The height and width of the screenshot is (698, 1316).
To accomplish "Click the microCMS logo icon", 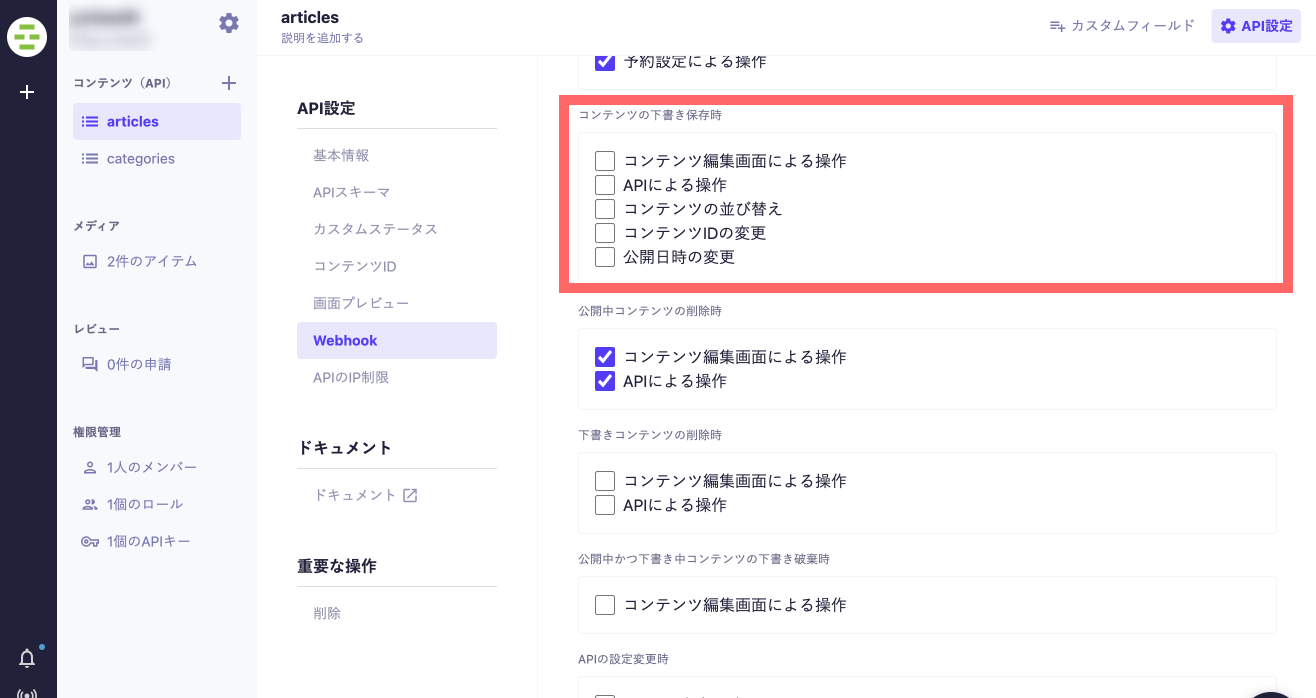I will 27,36.
